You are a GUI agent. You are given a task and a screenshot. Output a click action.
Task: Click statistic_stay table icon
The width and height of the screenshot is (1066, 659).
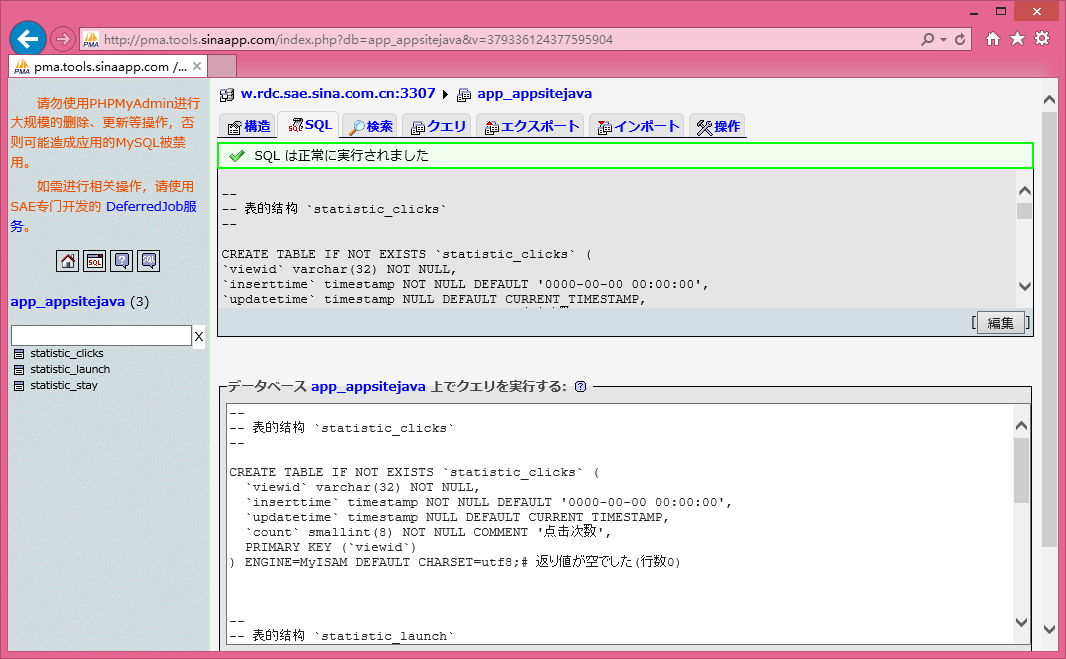19,386
